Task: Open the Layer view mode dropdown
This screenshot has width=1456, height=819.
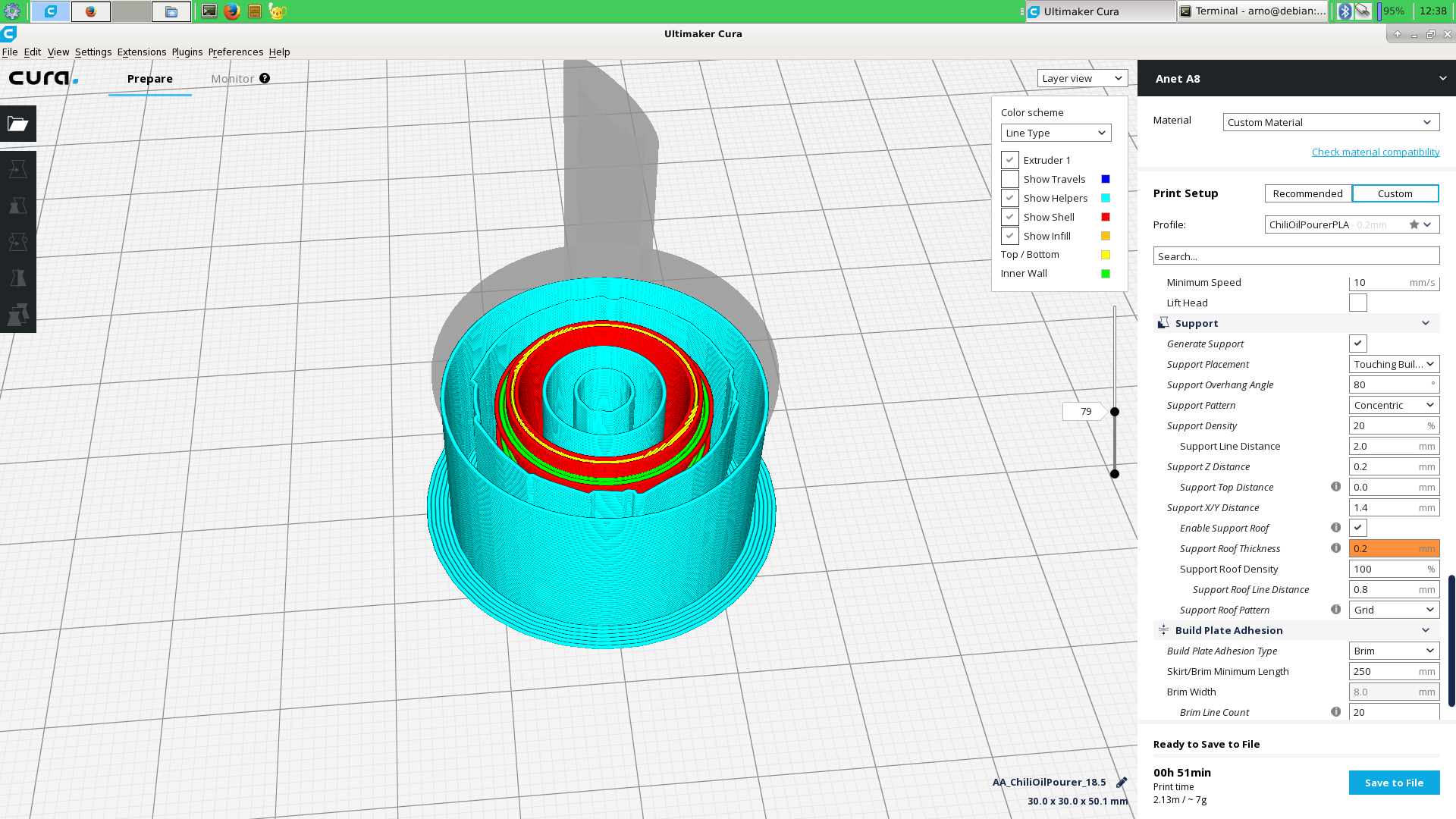Action: [x=1082, y=78]
